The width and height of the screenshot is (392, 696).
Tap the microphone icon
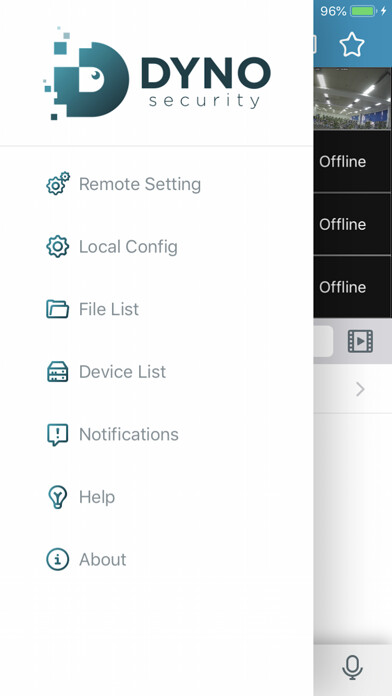pyautogui.click(x=352, y=668)
